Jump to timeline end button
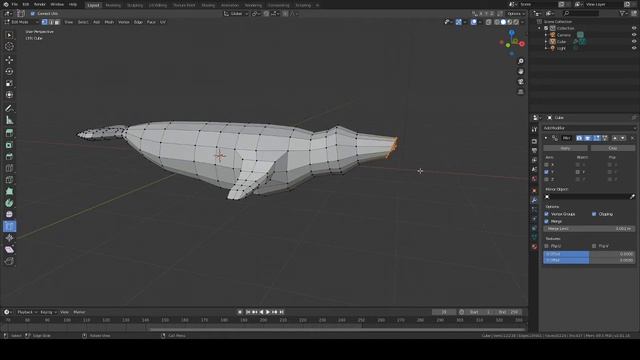 pos(281,312)
